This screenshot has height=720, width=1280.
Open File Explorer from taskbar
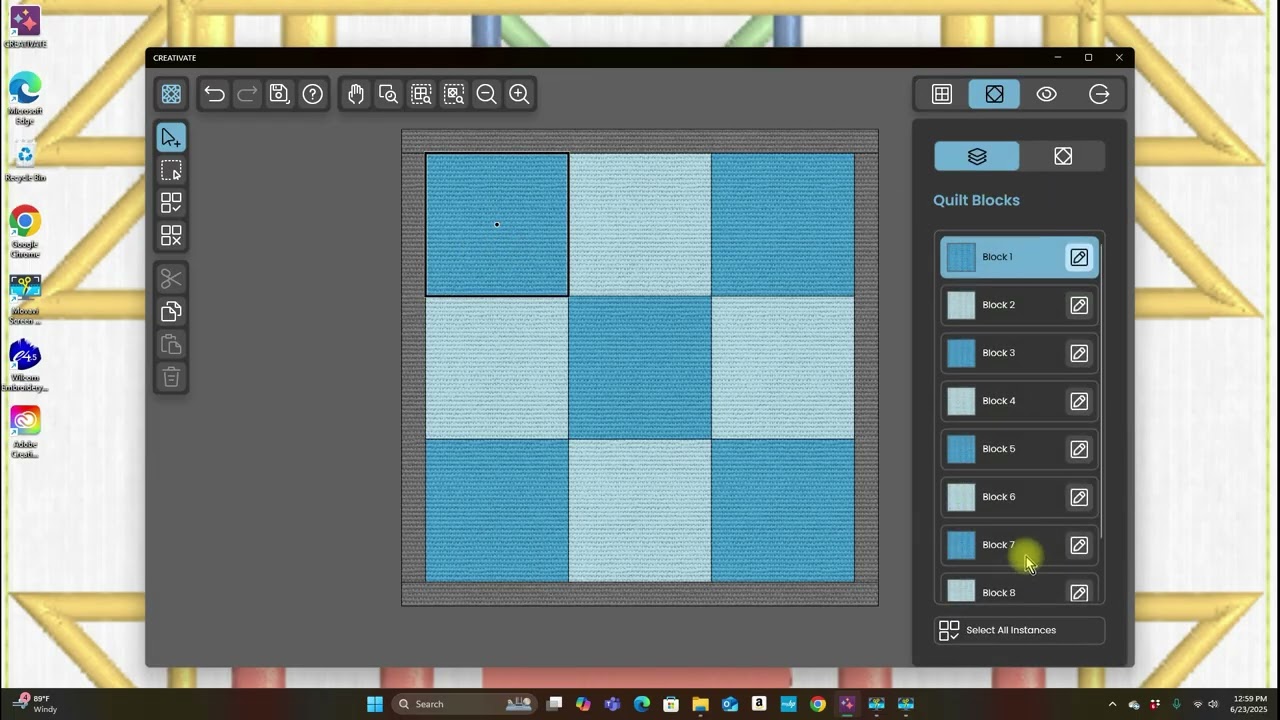pos(700,704)
